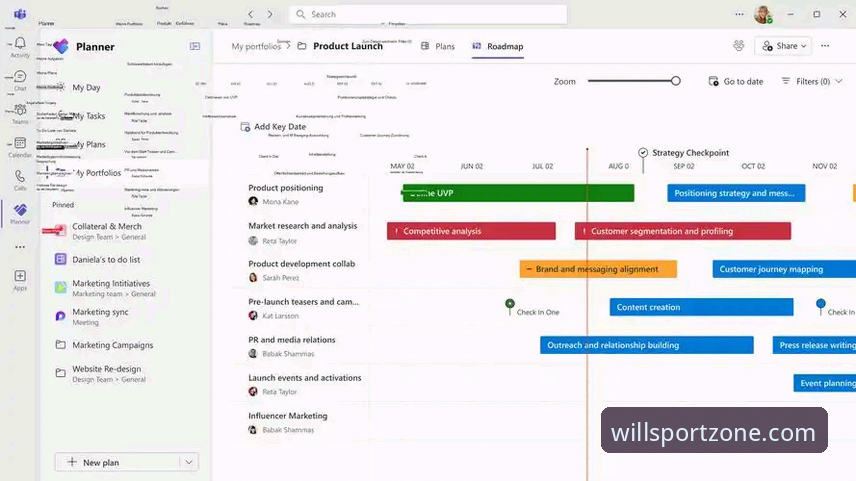Go forward with the right arrow

270,14
